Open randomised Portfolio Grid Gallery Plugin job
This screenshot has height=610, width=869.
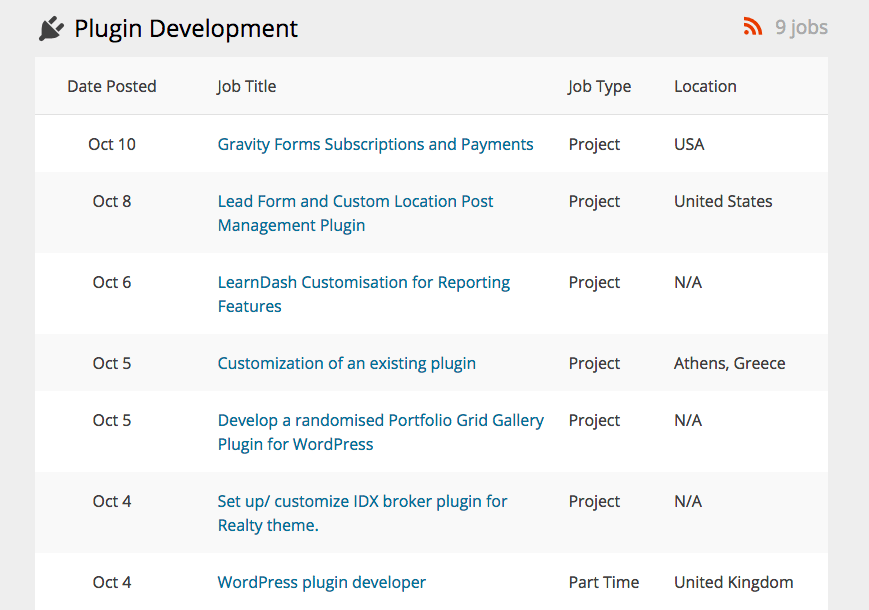pyautogui.click(x=380, y=421)
